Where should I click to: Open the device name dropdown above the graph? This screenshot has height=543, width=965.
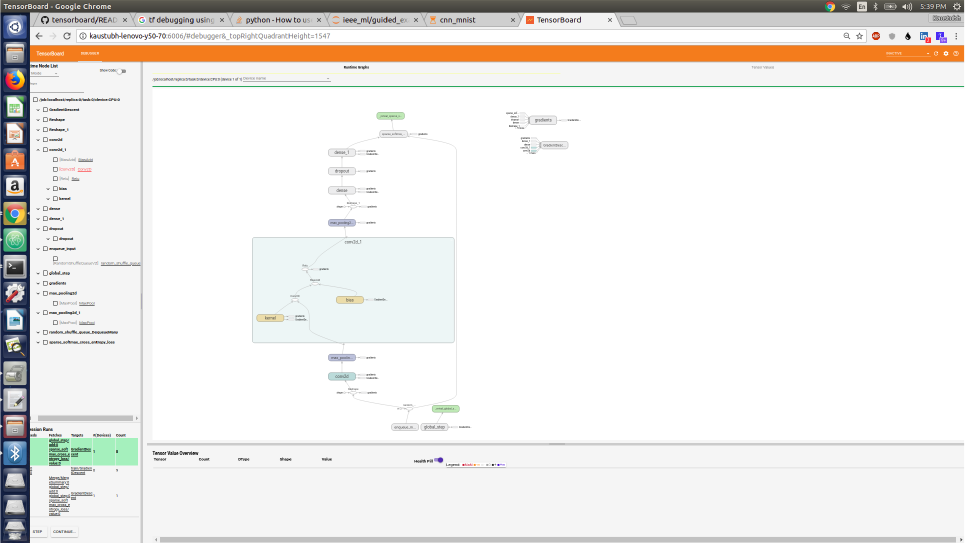click(x=286, y=79)
